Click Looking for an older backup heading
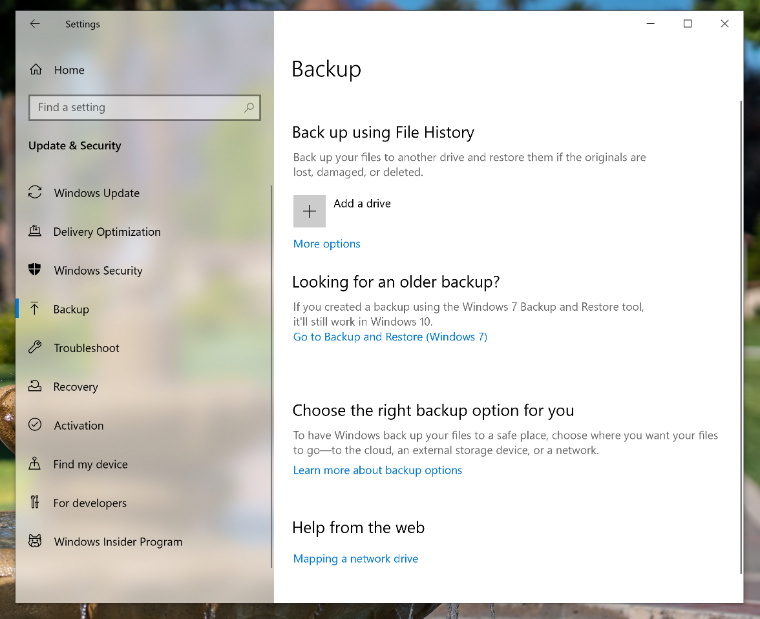Screen dimensions: 760x619 (x=396, y=282)
